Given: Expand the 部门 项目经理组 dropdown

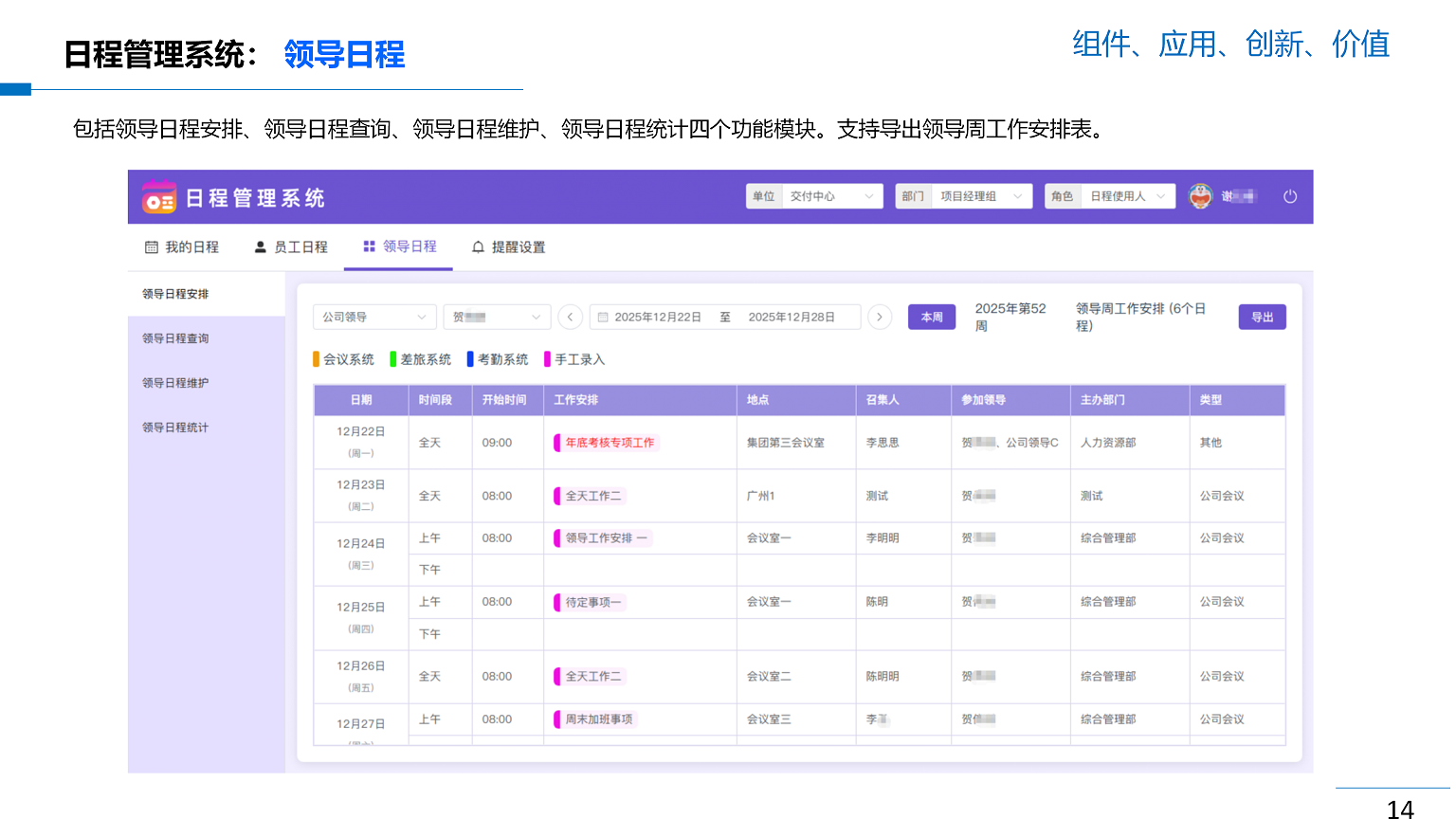Looking at the screenshot, I should coord(963,196).
